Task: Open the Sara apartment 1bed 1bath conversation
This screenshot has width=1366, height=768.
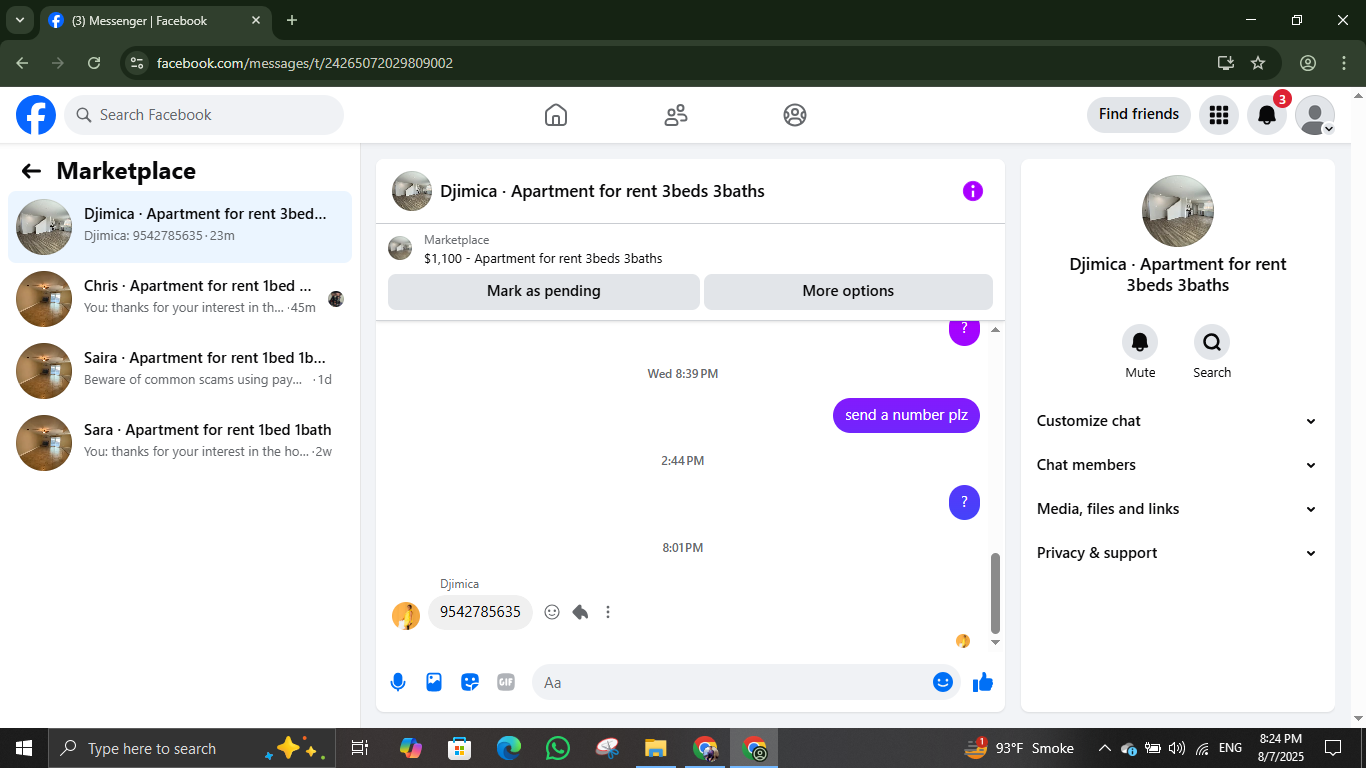Action: [180, 443]
